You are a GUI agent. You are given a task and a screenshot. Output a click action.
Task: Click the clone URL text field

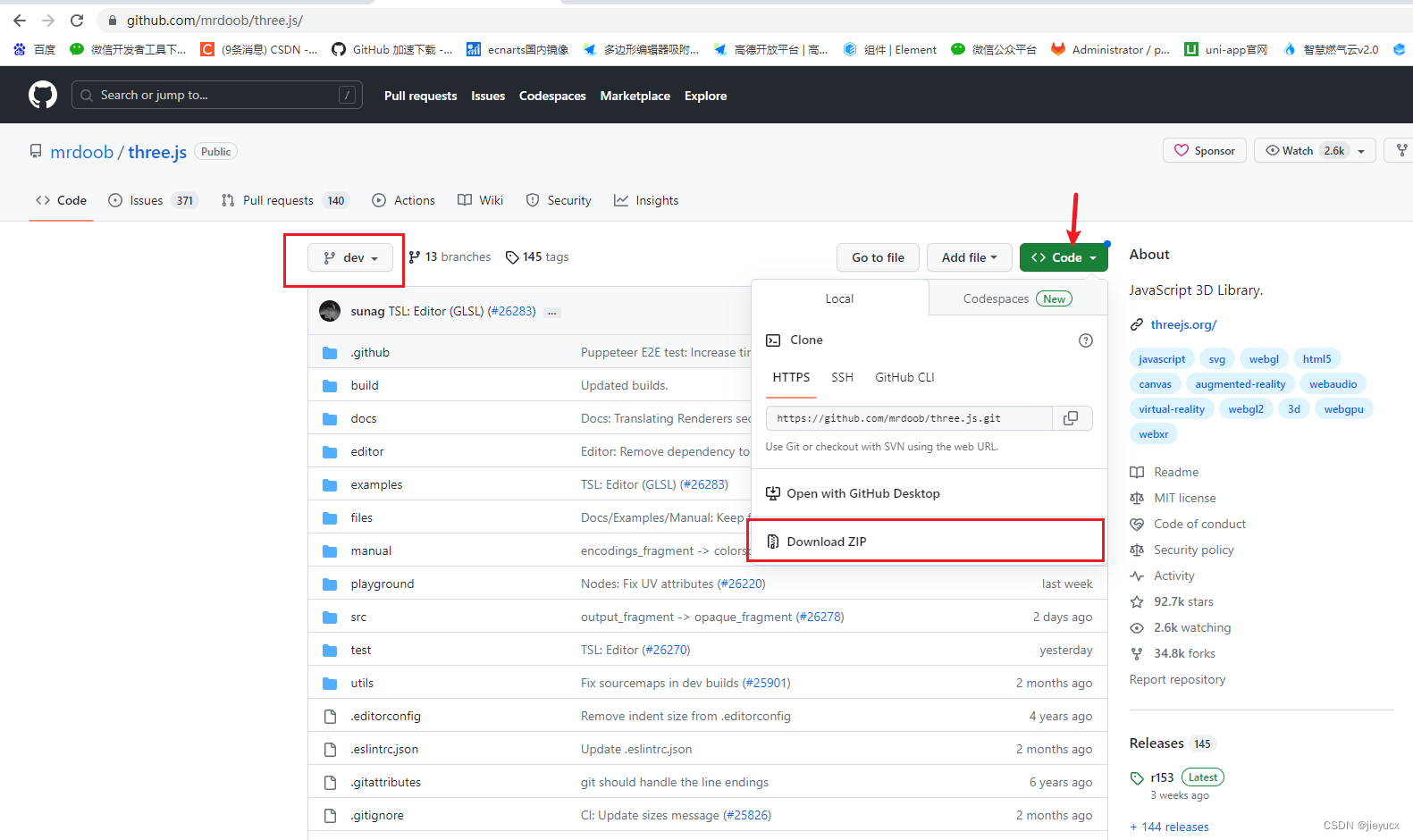(x=909, y=418)
